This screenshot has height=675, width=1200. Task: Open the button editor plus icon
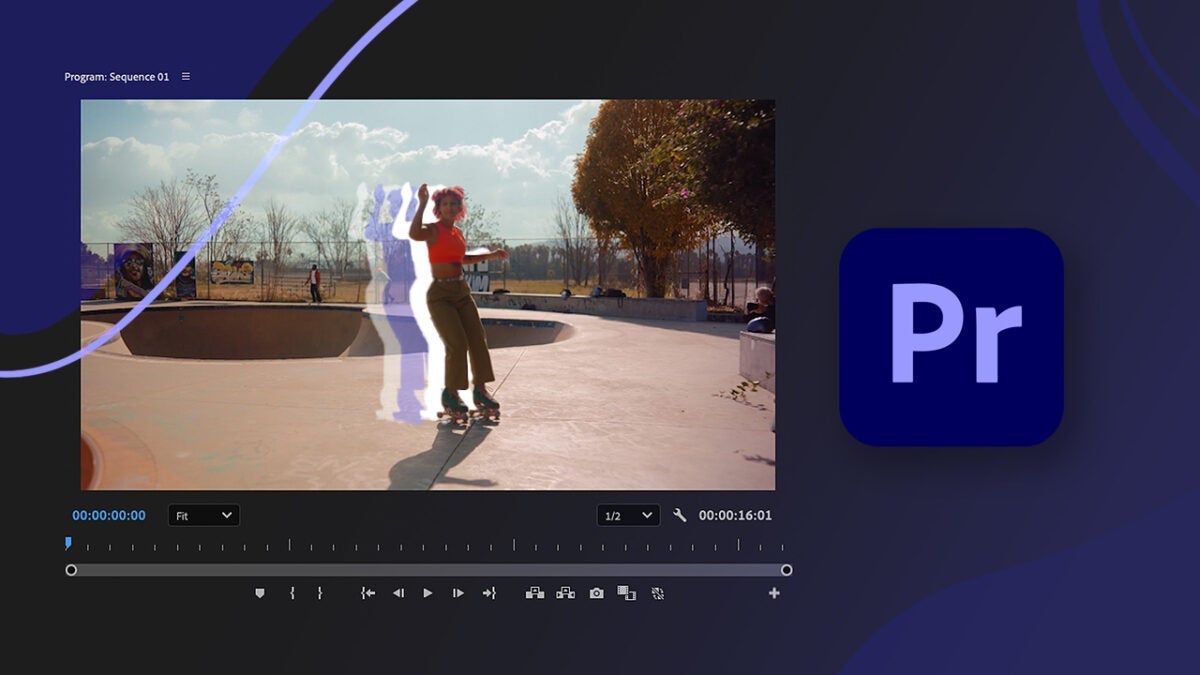(774, 593)
